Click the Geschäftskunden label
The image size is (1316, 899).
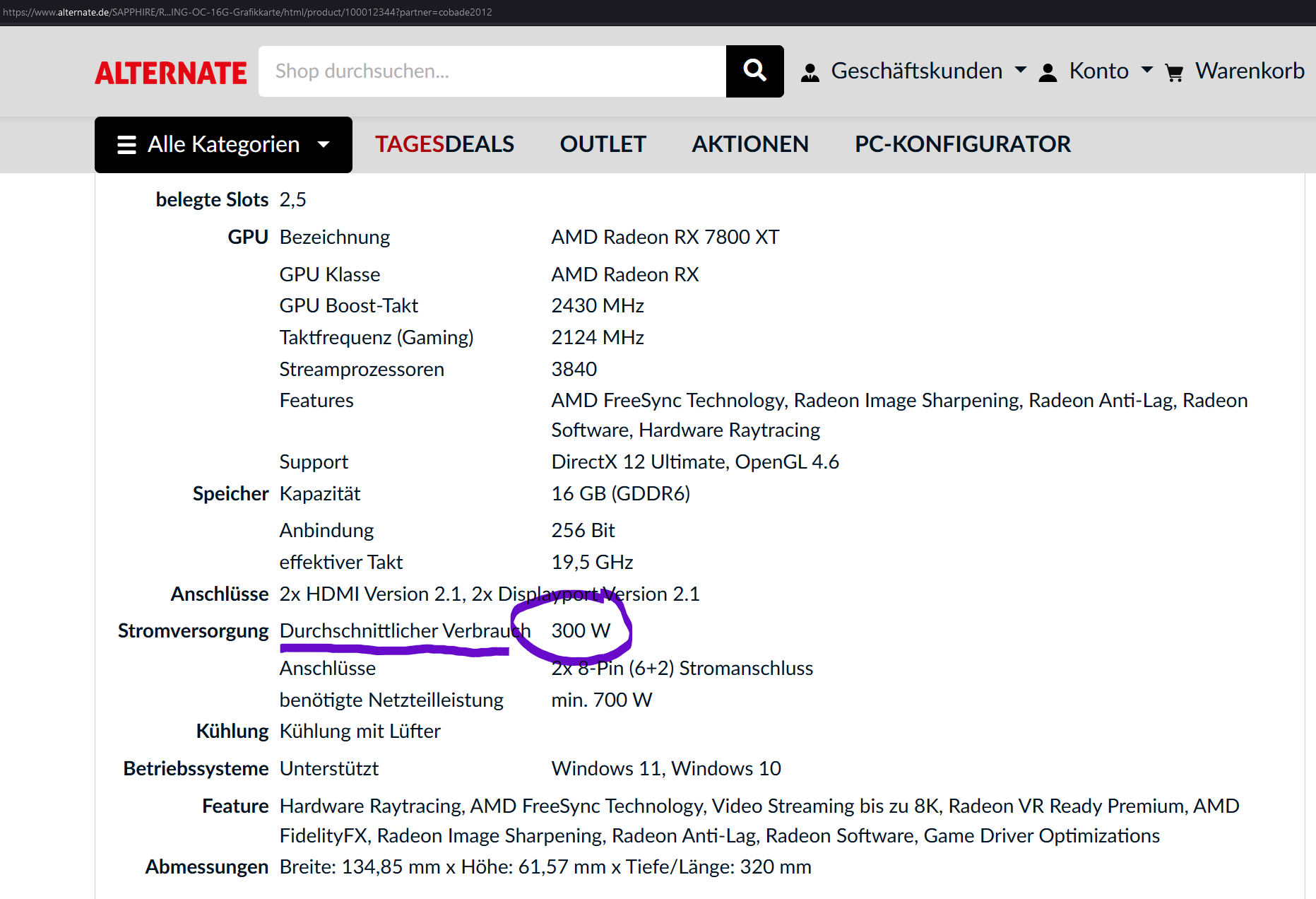tap(916, 71)
